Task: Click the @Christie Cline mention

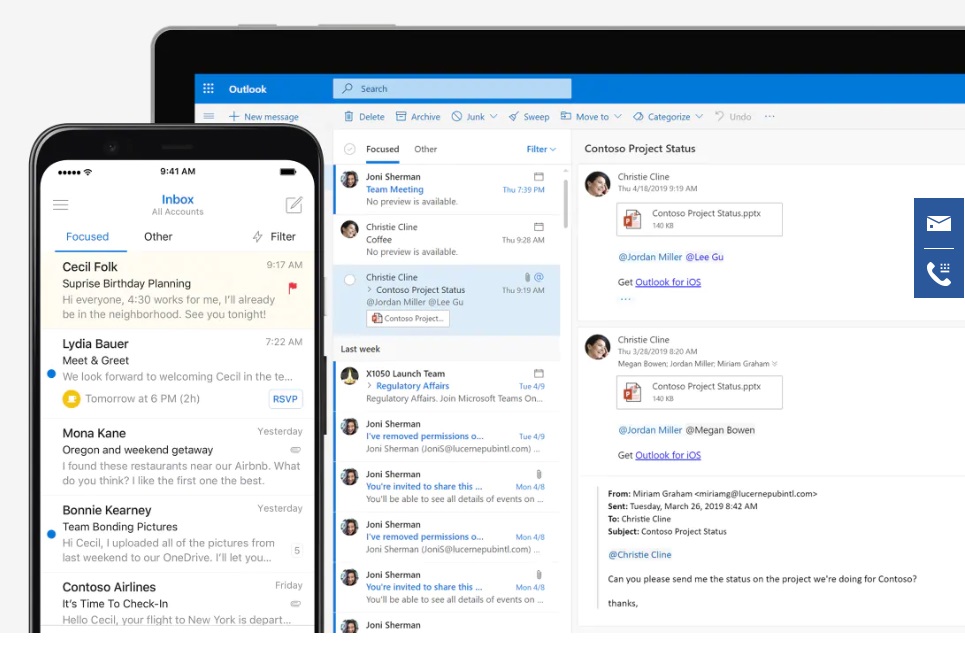Action: coord(639,555)
